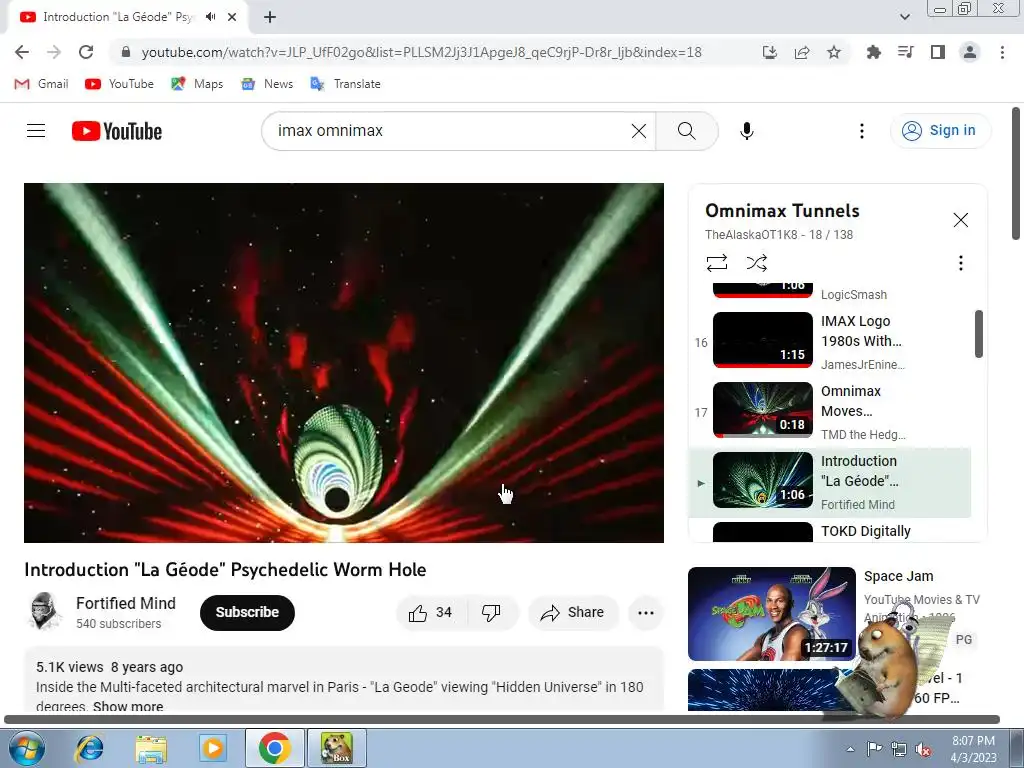Viewport: 1024px width, 768px height.
Task: Open Translate bookmark
Action: [345, 84]
